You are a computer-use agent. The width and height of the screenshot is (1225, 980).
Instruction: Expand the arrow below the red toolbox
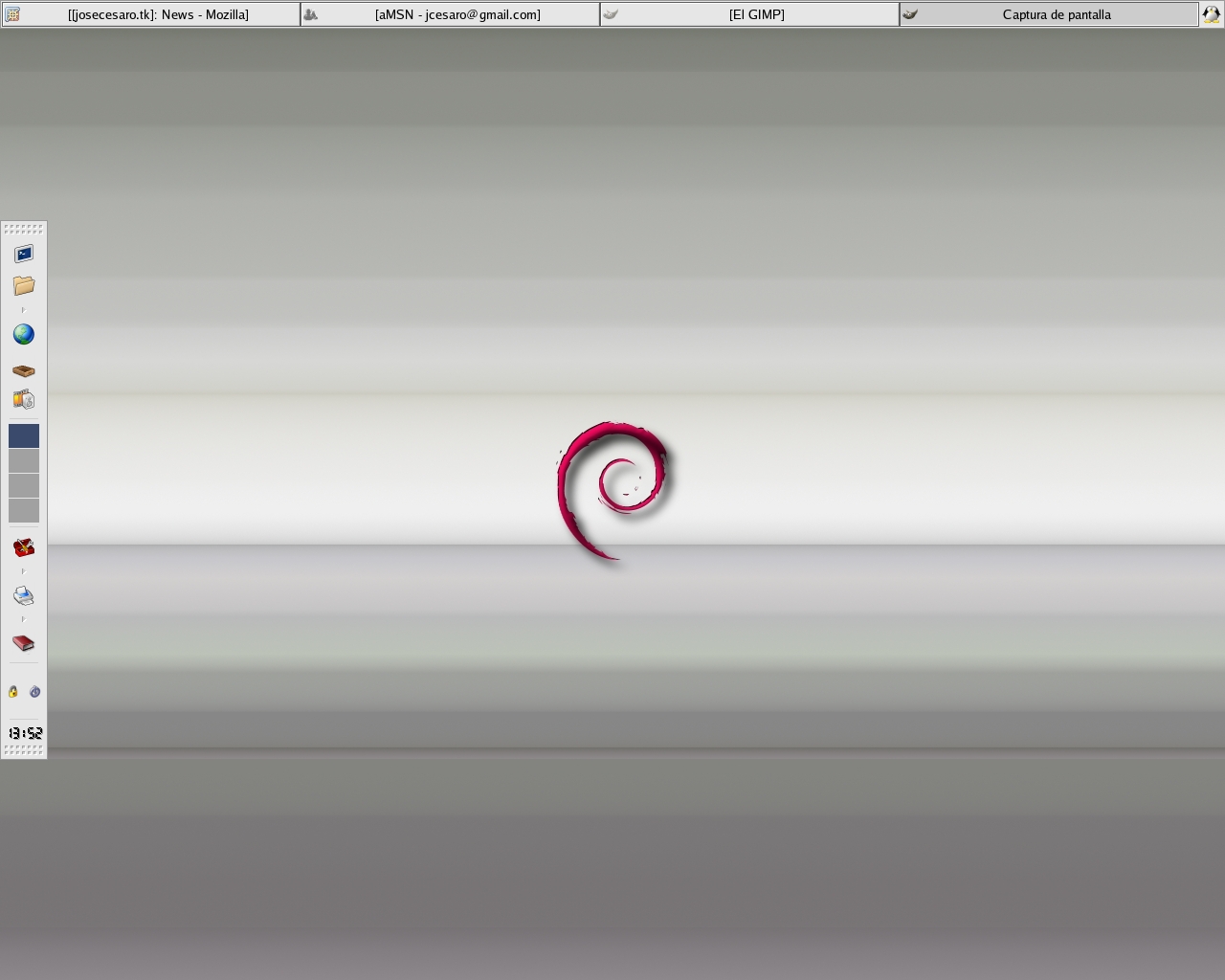24,571
